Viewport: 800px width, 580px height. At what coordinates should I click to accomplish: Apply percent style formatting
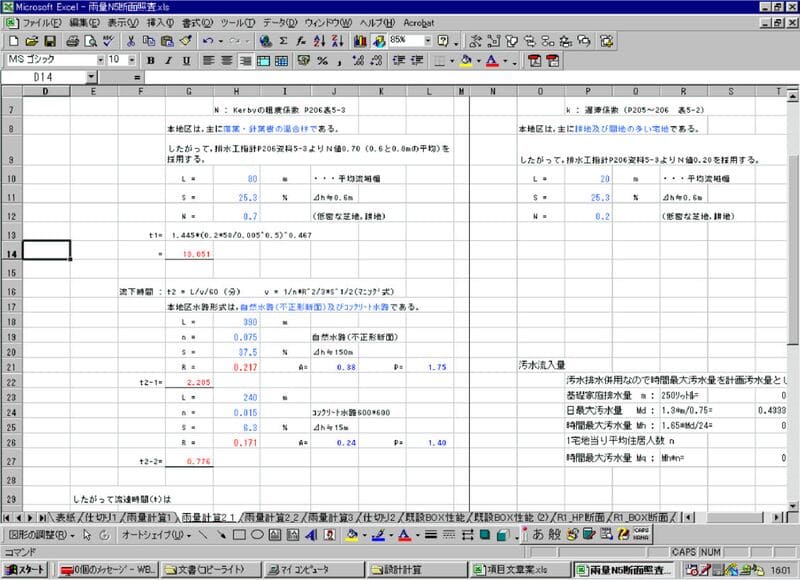point(322,61)
